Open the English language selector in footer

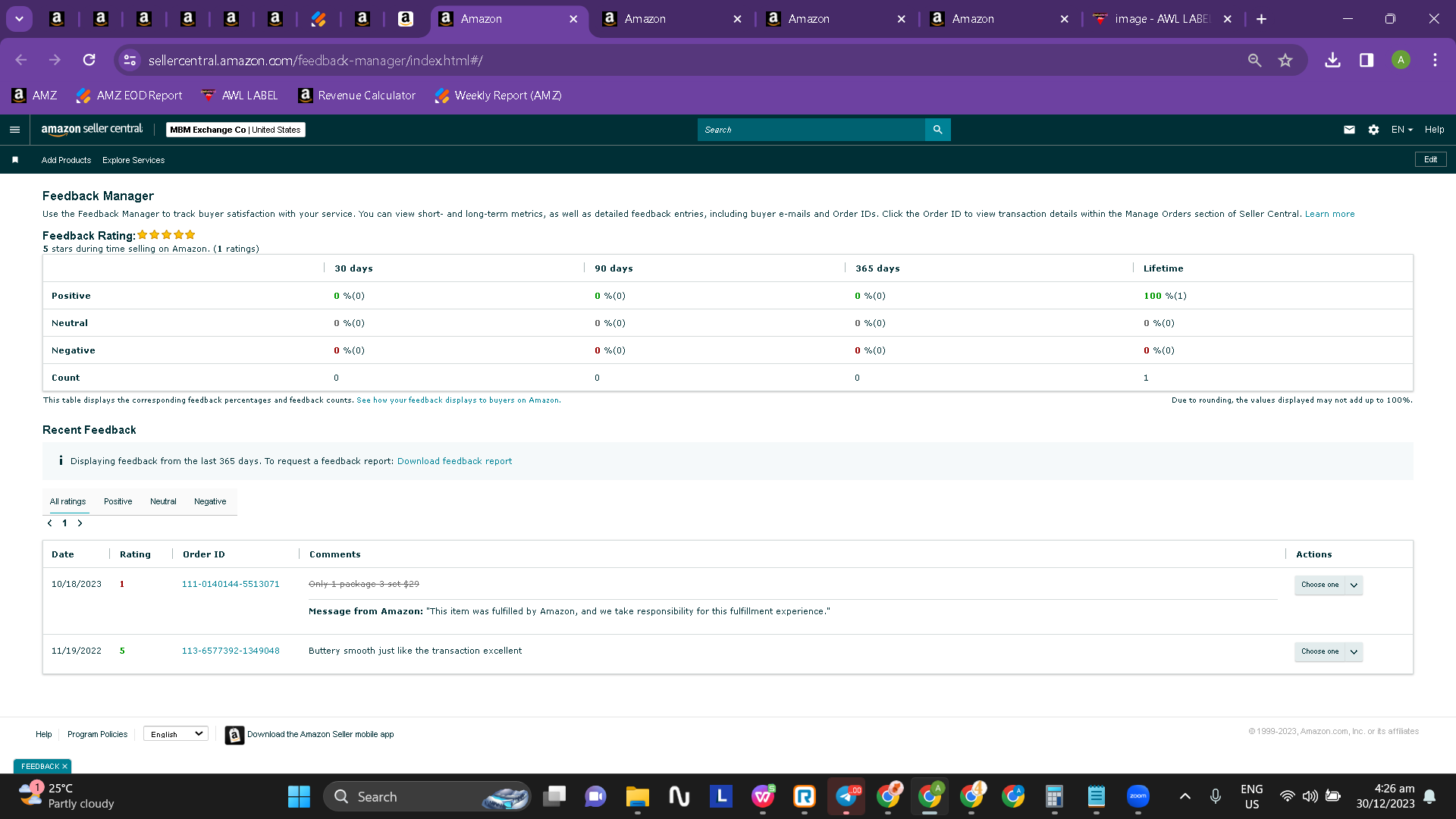pyautogui.click(x=176, y=734)
